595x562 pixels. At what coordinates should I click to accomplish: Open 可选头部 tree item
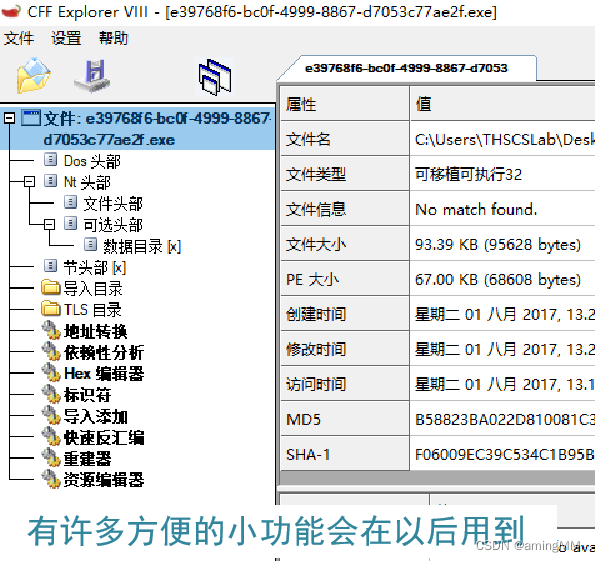[x=113, y=225]
